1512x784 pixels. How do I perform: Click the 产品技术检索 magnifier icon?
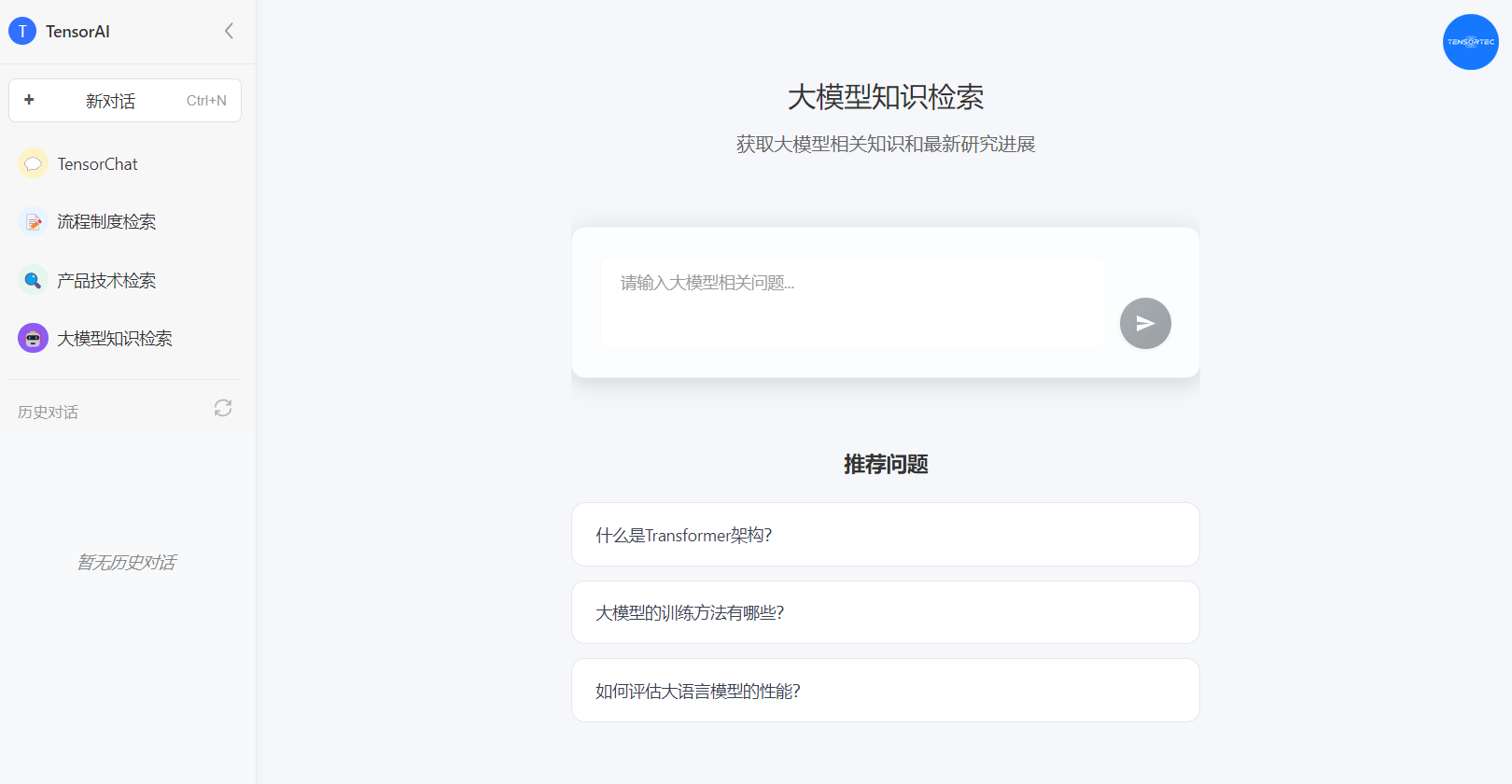pos(33,280)
